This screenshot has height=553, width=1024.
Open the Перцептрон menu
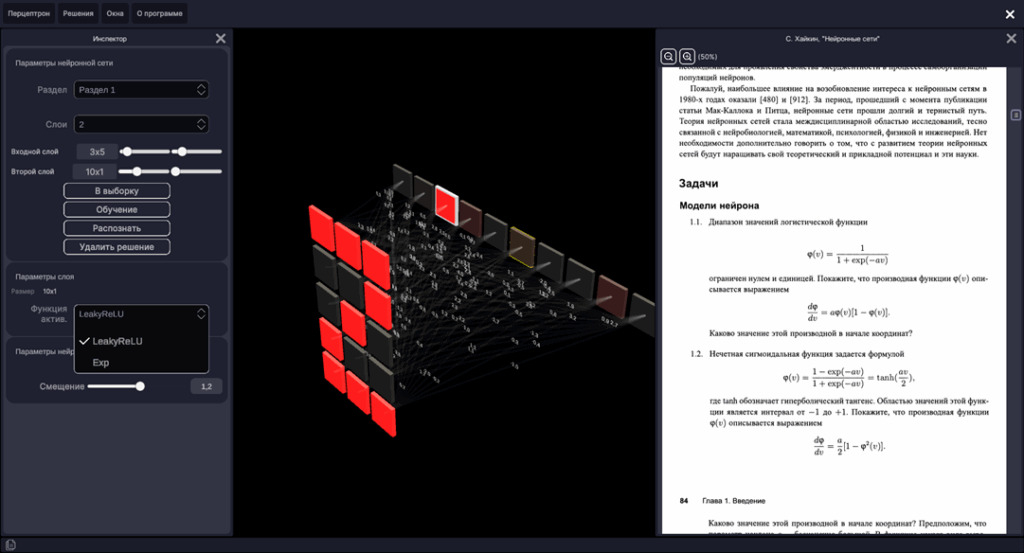coord(27,14)
